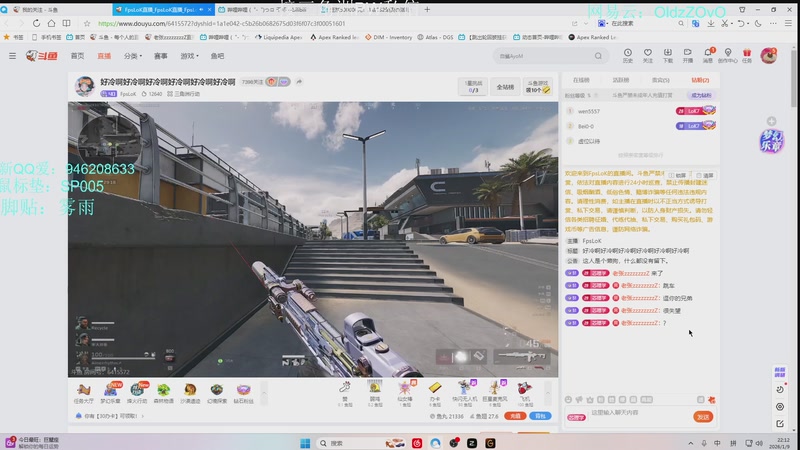
Task: Click the 成为钻粉 button
Action: click(701, 95)
